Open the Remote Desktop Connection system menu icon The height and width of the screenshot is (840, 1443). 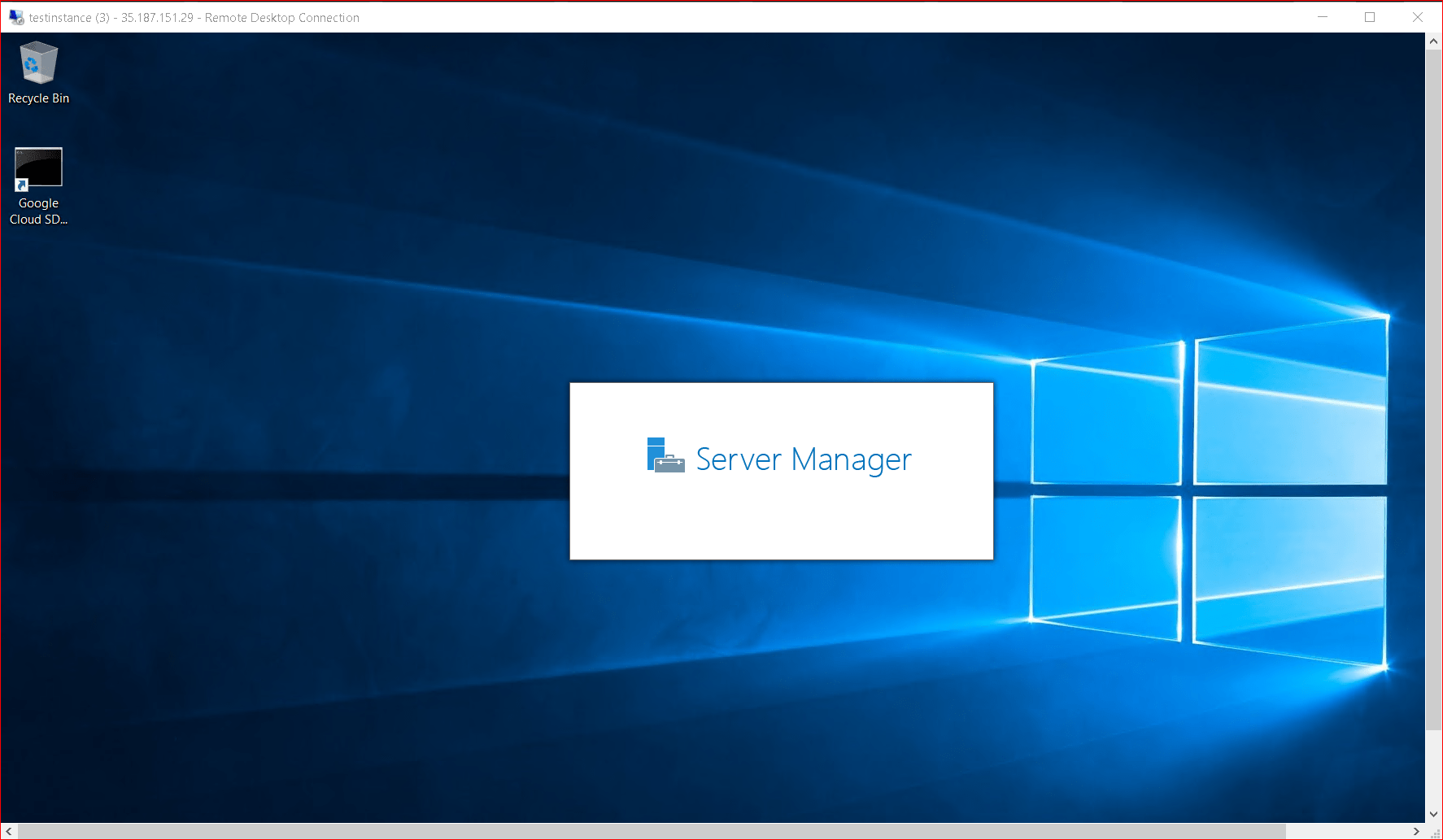[x=15, y=17]
